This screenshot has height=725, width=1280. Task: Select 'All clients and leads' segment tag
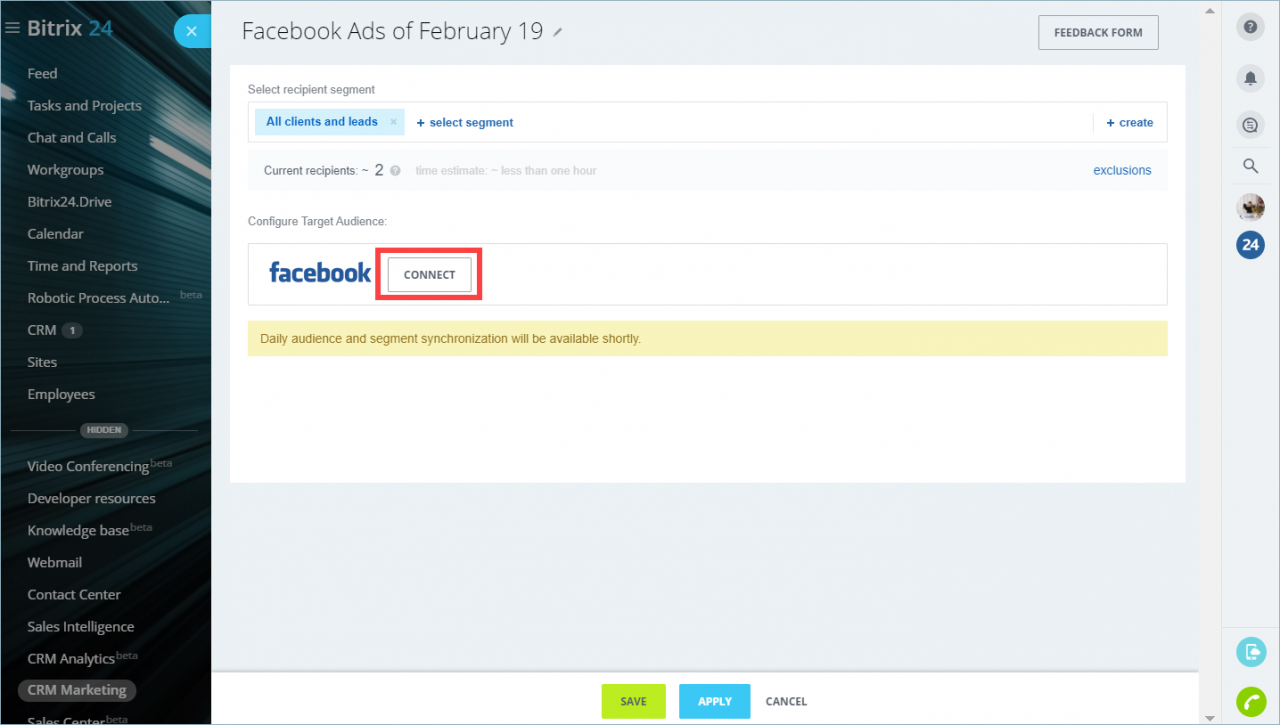point(322,122)
